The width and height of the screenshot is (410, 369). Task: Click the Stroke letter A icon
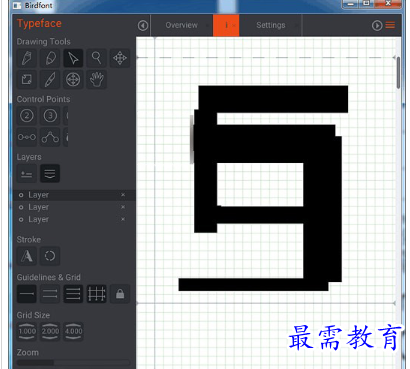click(x=27, y=256)
